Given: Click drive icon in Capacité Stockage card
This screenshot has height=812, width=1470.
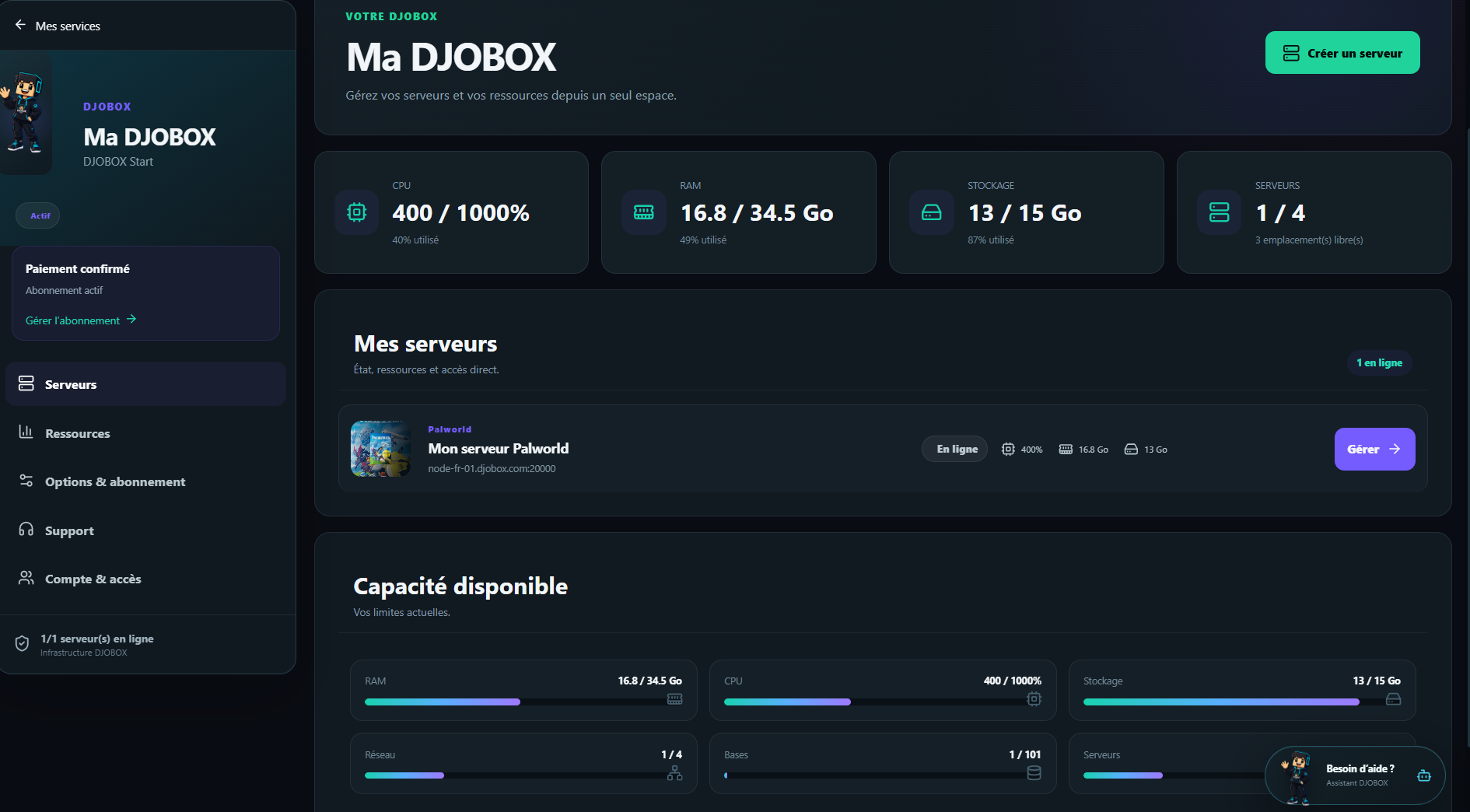Looking at the screenshot, I should coord(1393,698).
